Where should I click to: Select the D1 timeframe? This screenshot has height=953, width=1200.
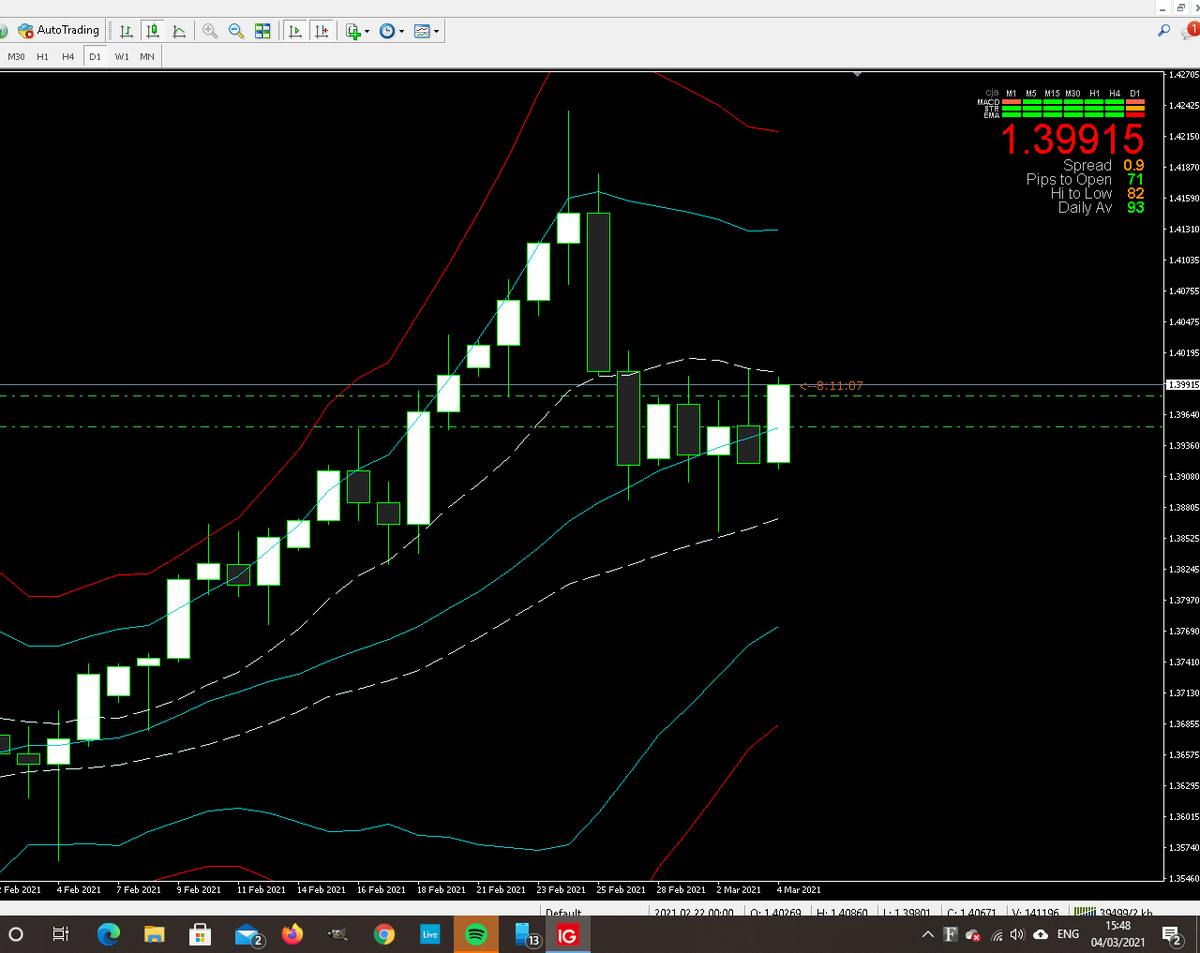[95, 56]
